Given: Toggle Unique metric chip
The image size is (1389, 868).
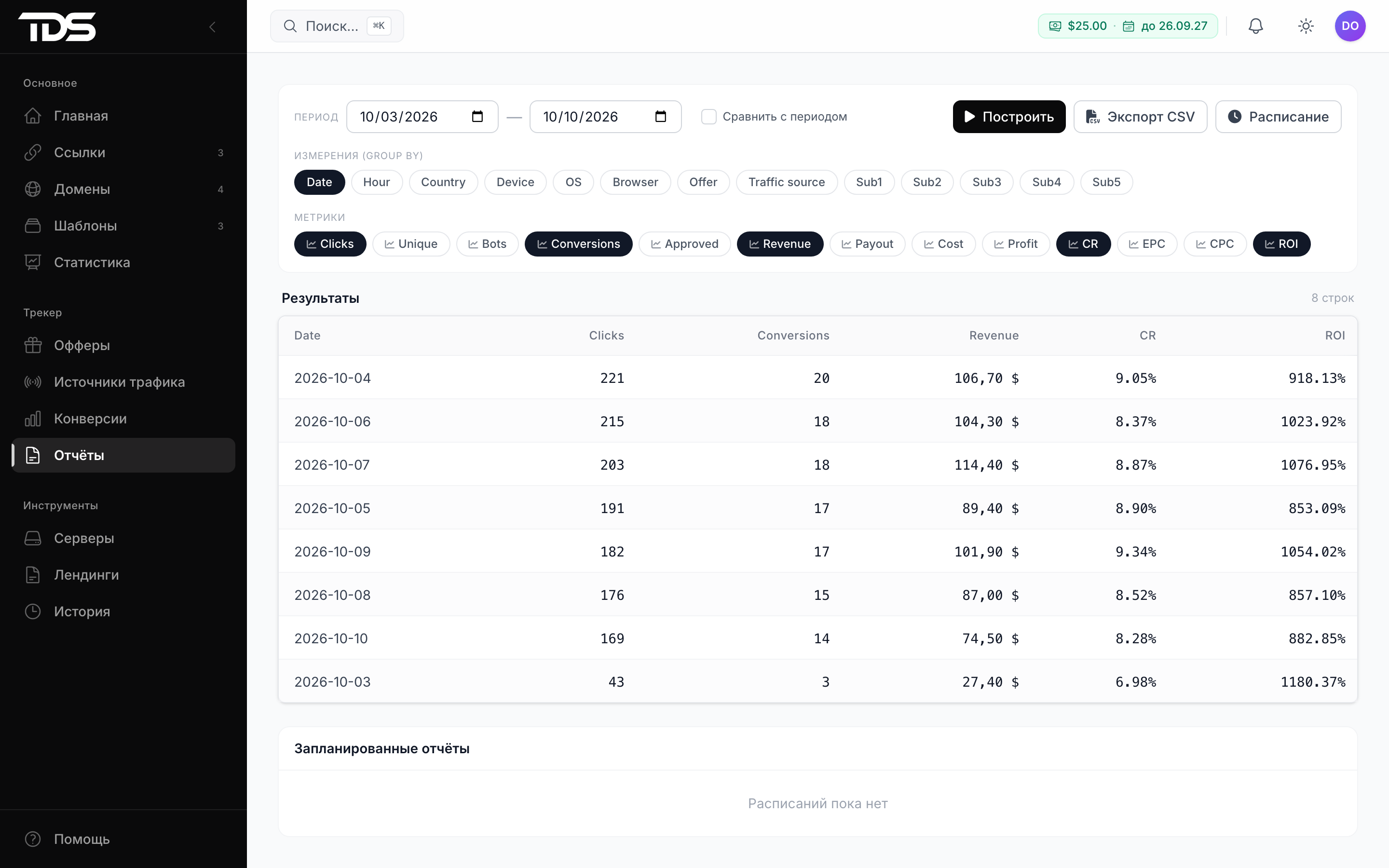Looking at the screenshot, I should [411, 244].
